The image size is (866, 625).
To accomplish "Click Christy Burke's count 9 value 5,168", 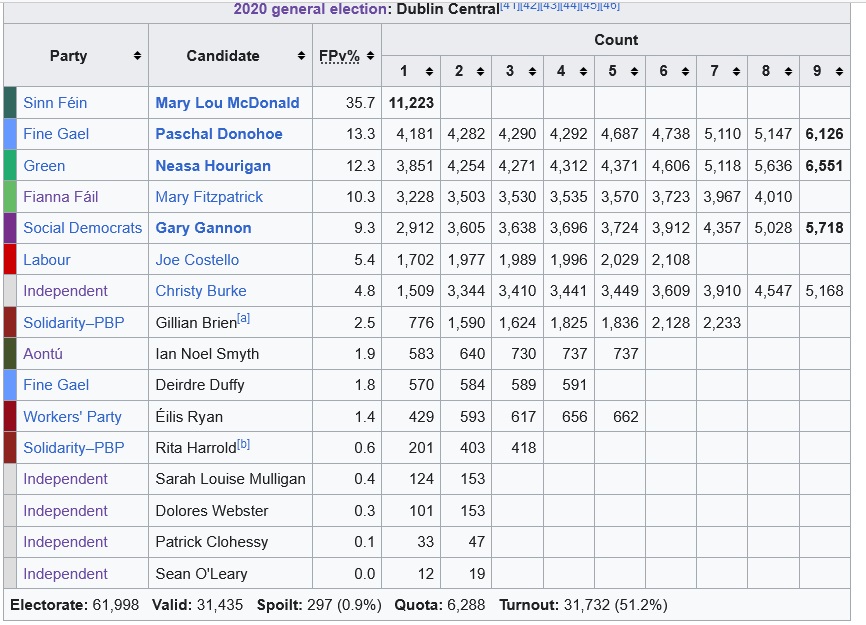I will point(824,290).
